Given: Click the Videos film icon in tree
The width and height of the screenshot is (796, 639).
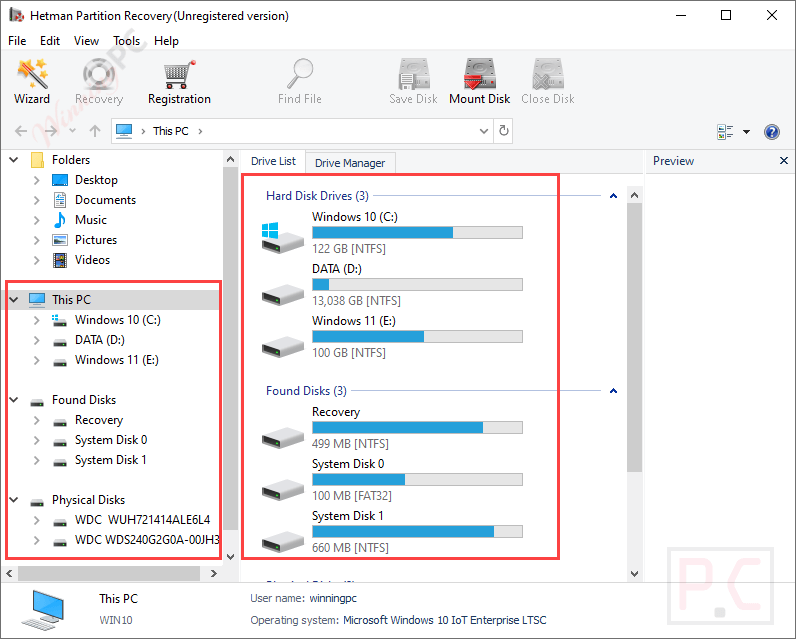Looking at the screenshot, I should point(60,260).
